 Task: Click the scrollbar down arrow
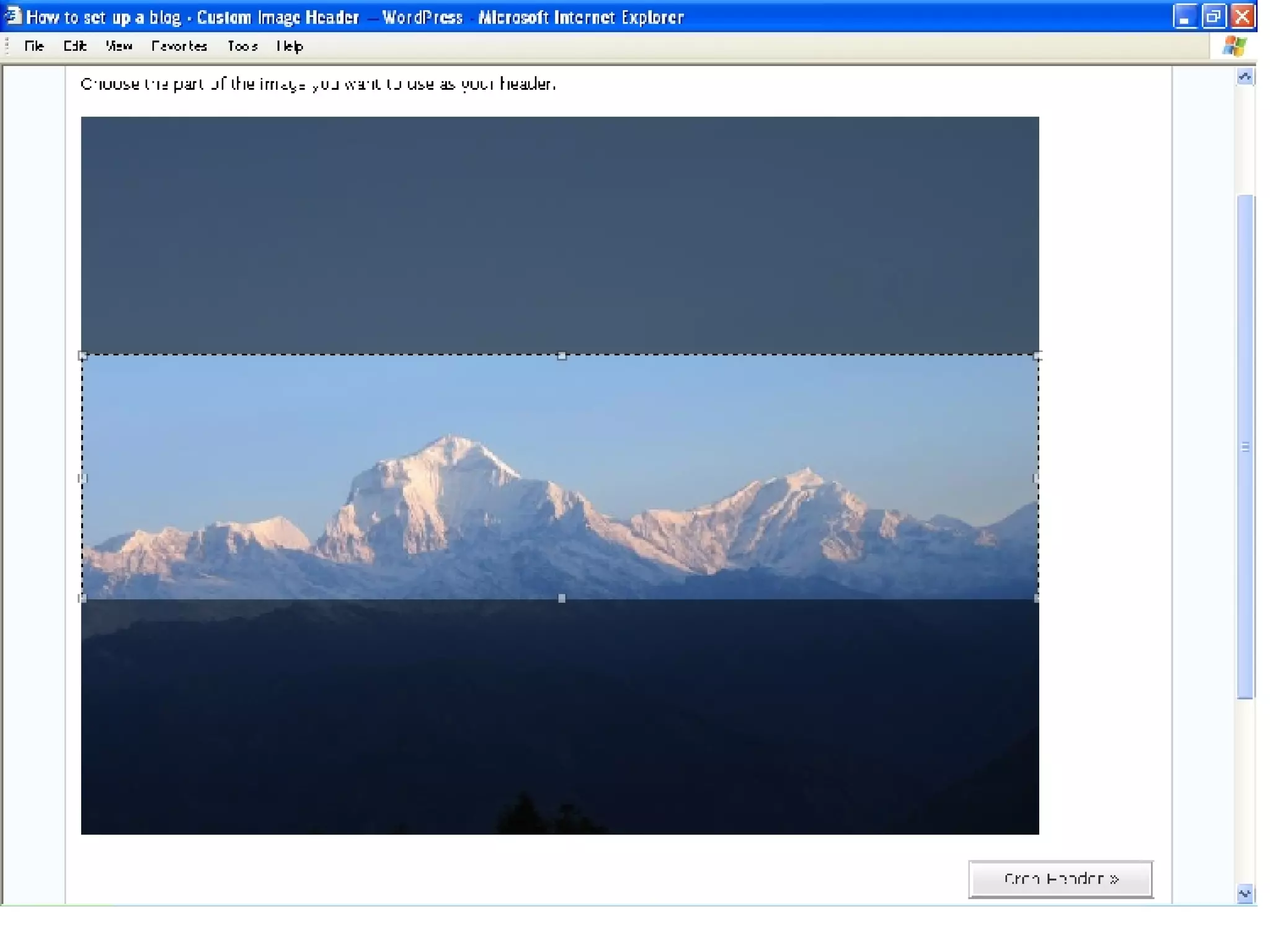tap(1245, 894)
